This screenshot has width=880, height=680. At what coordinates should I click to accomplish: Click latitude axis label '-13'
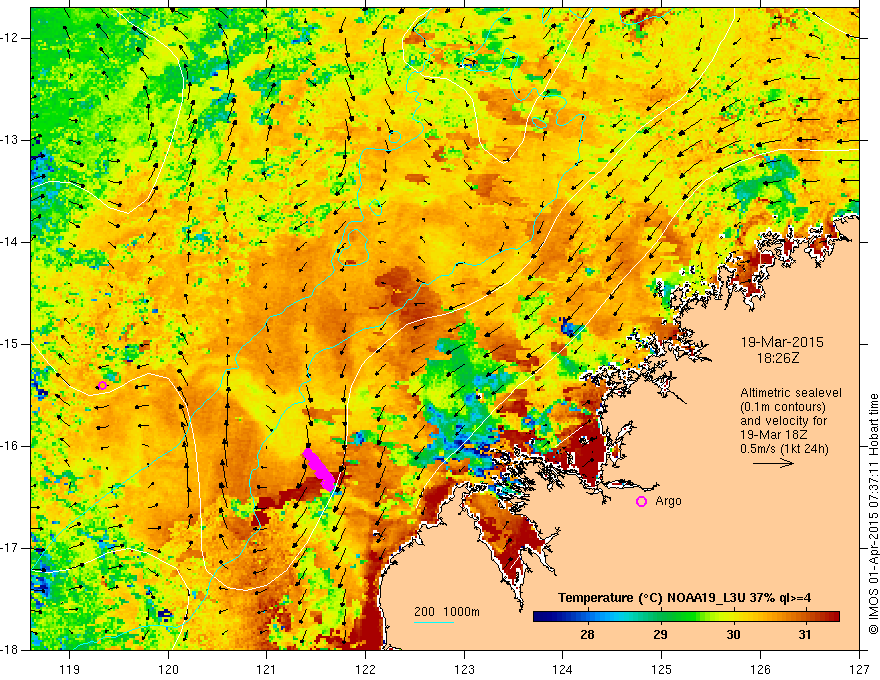point(11,140)
